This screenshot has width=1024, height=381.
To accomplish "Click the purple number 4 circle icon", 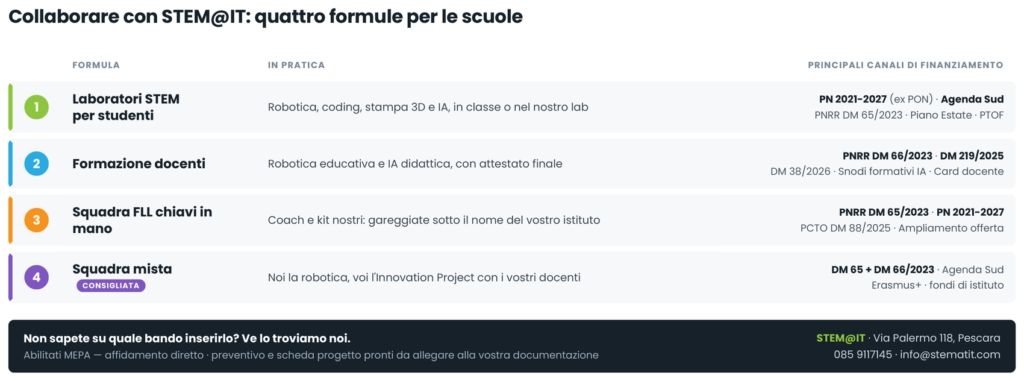I will (x=37, y=277).
